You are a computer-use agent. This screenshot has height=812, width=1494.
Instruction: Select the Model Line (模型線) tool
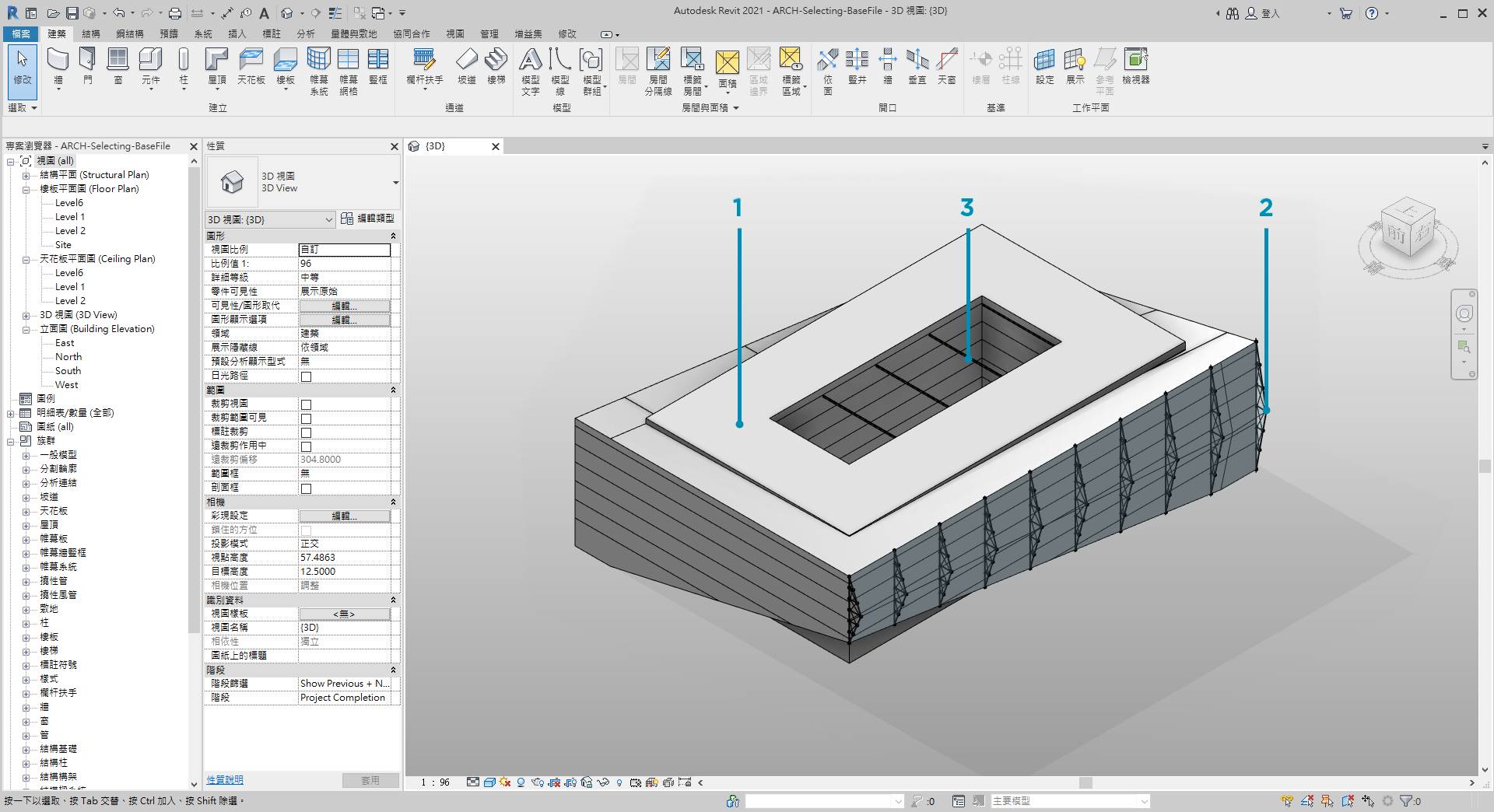[x=560, y=70]
